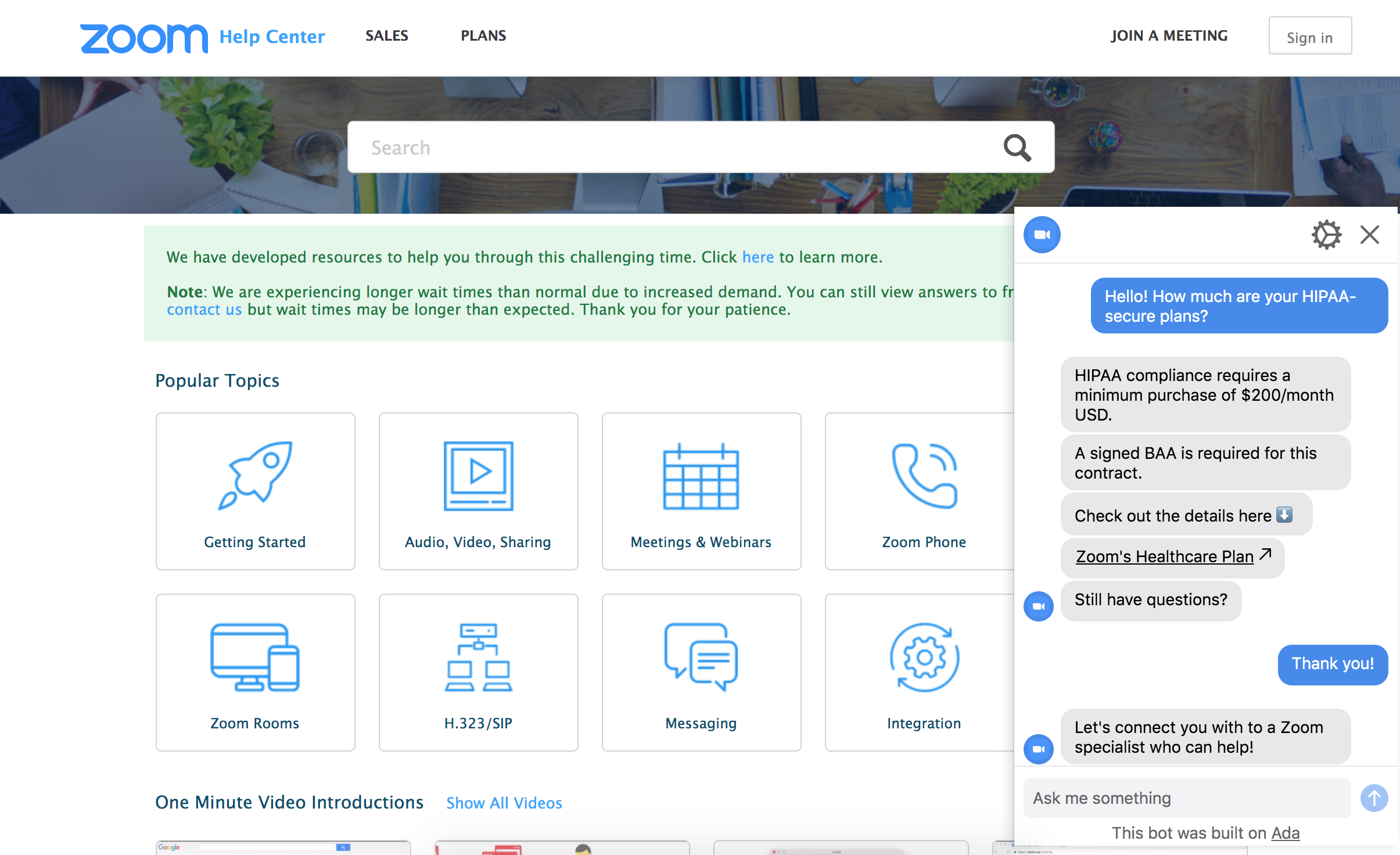
Task: Open the first video thumbnail showing Google
Action: [283, 847]
